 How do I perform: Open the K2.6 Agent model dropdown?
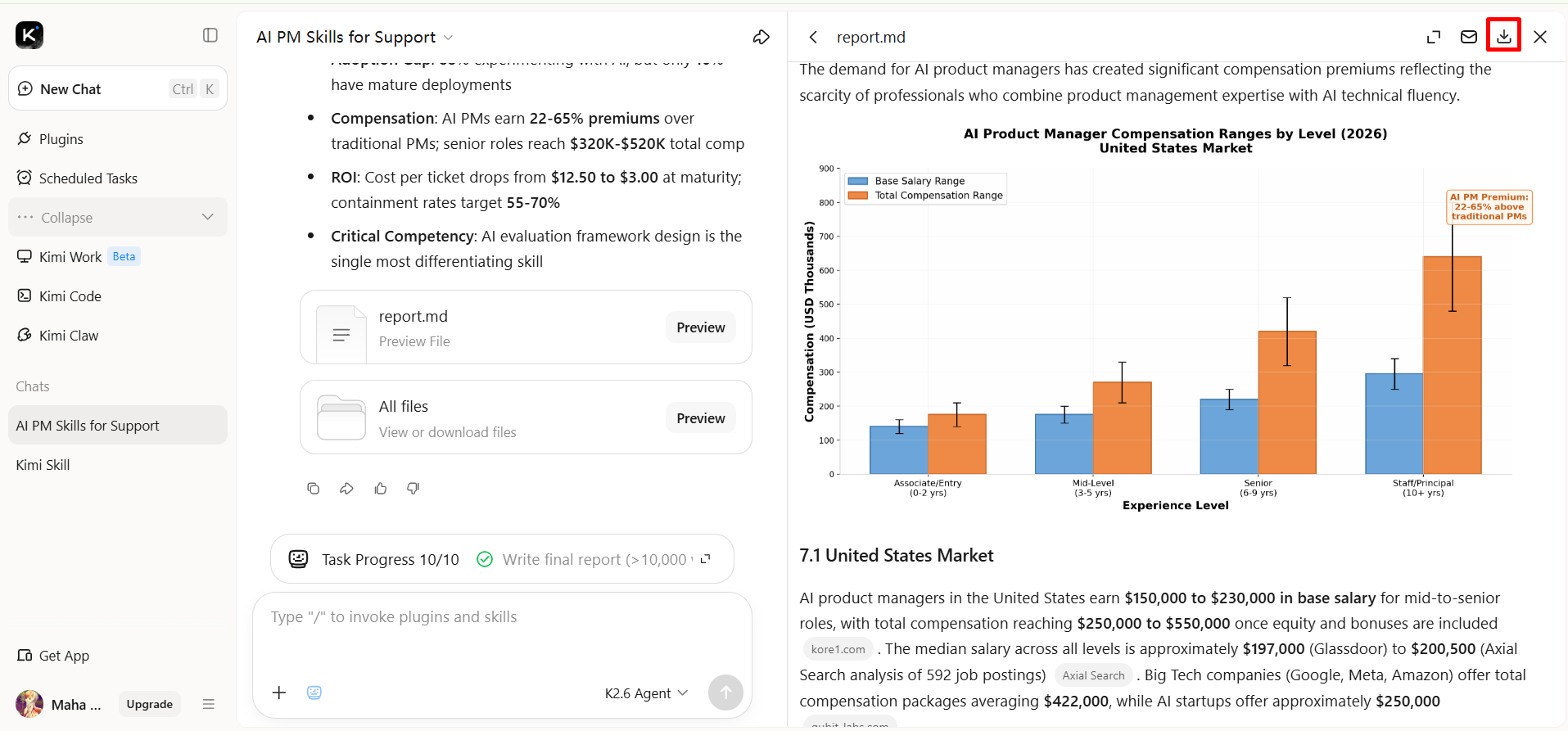click(x=646, y=693)
